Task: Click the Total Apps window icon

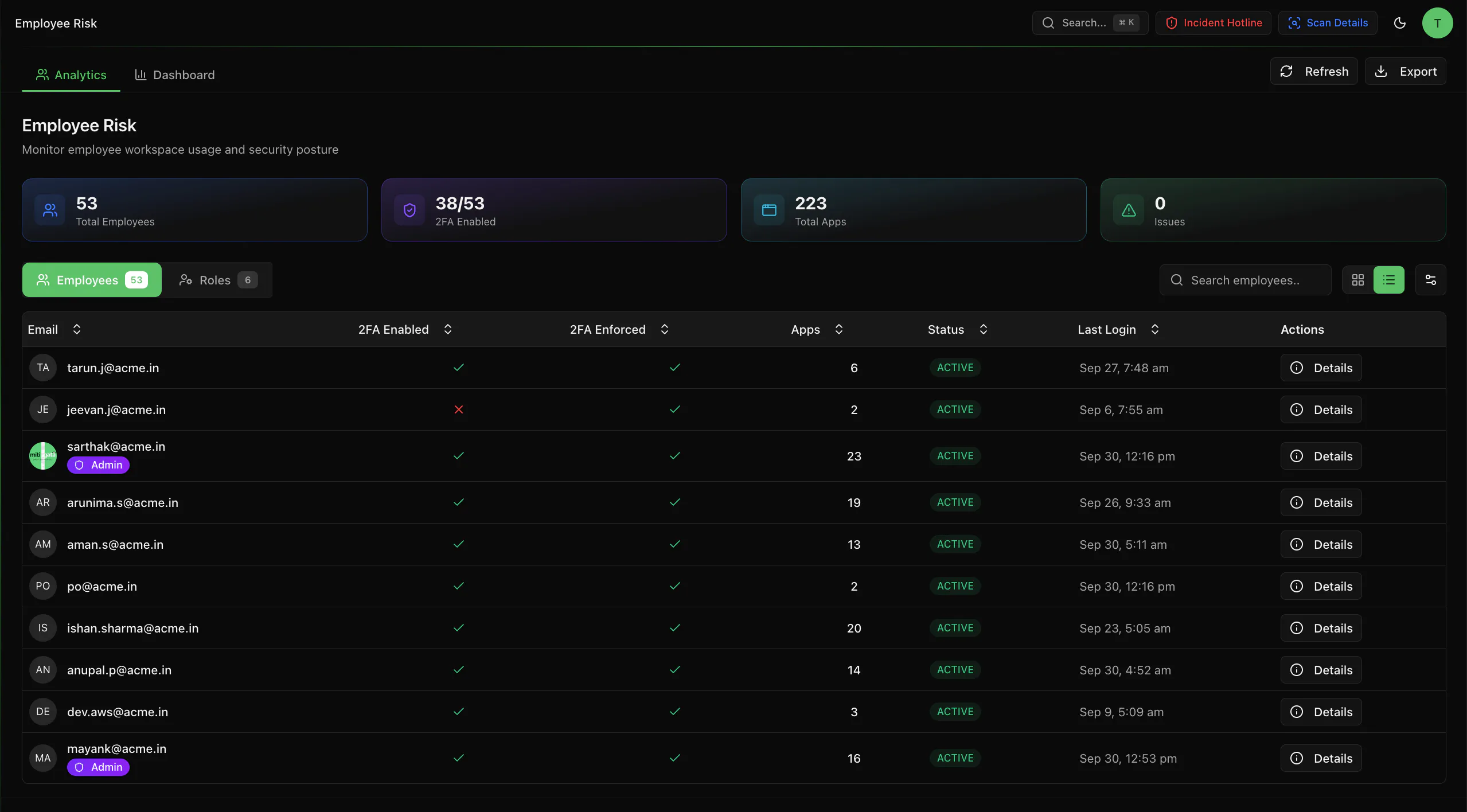Action: (x=769, y=210)
